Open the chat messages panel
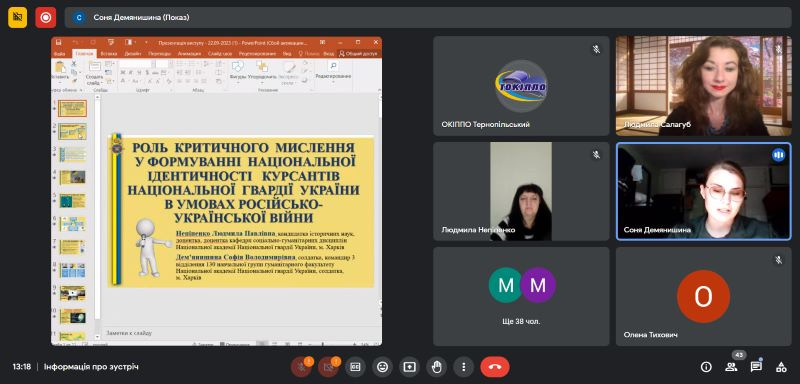Viewport: 800px width, 384px height. 756,367
